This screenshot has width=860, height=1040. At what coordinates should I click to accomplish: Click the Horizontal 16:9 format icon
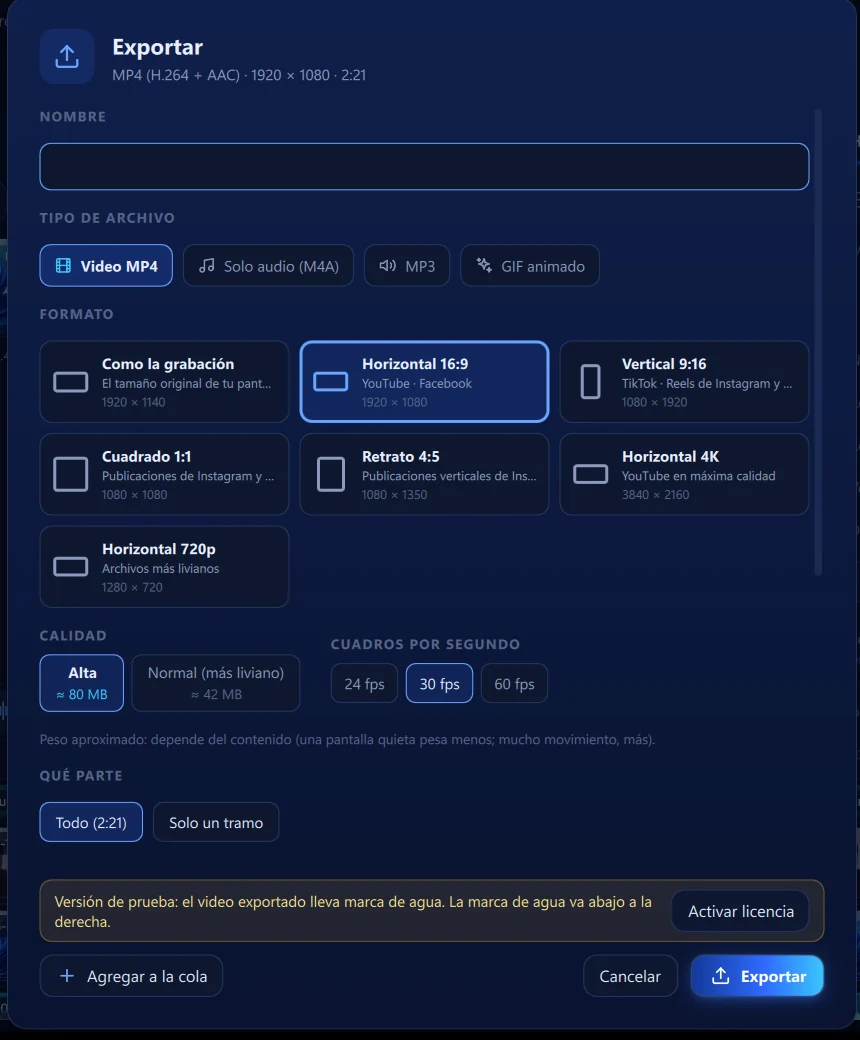click(331, 382)
